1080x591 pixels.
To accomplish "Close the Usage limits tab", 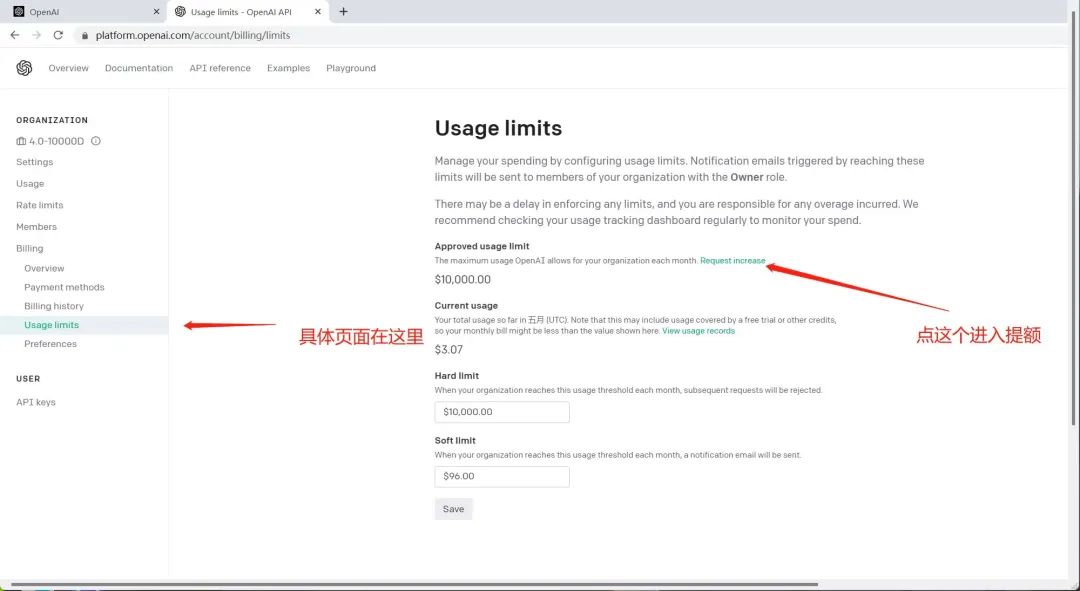I will pos(318,12).
